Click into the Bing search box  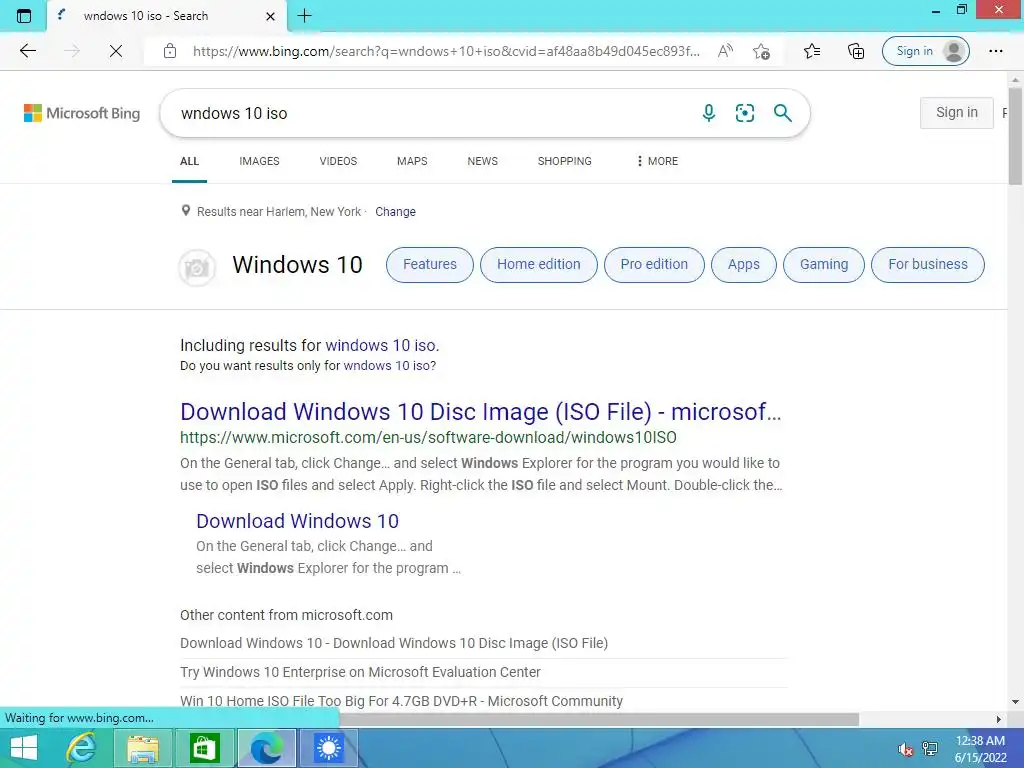[431, 113]
